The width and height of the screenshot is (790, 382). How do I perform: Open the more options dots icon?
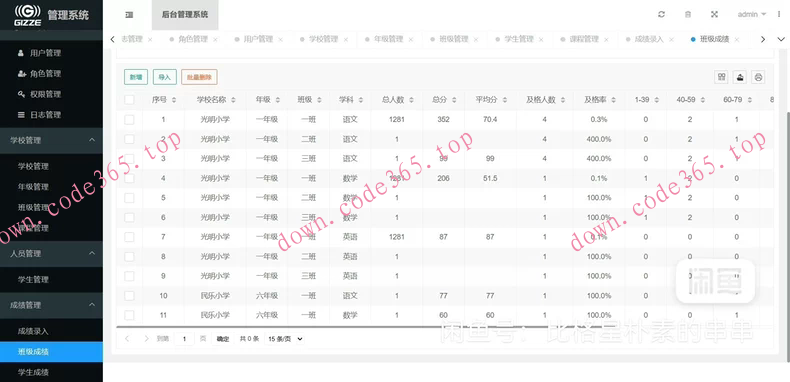[779, 15]
